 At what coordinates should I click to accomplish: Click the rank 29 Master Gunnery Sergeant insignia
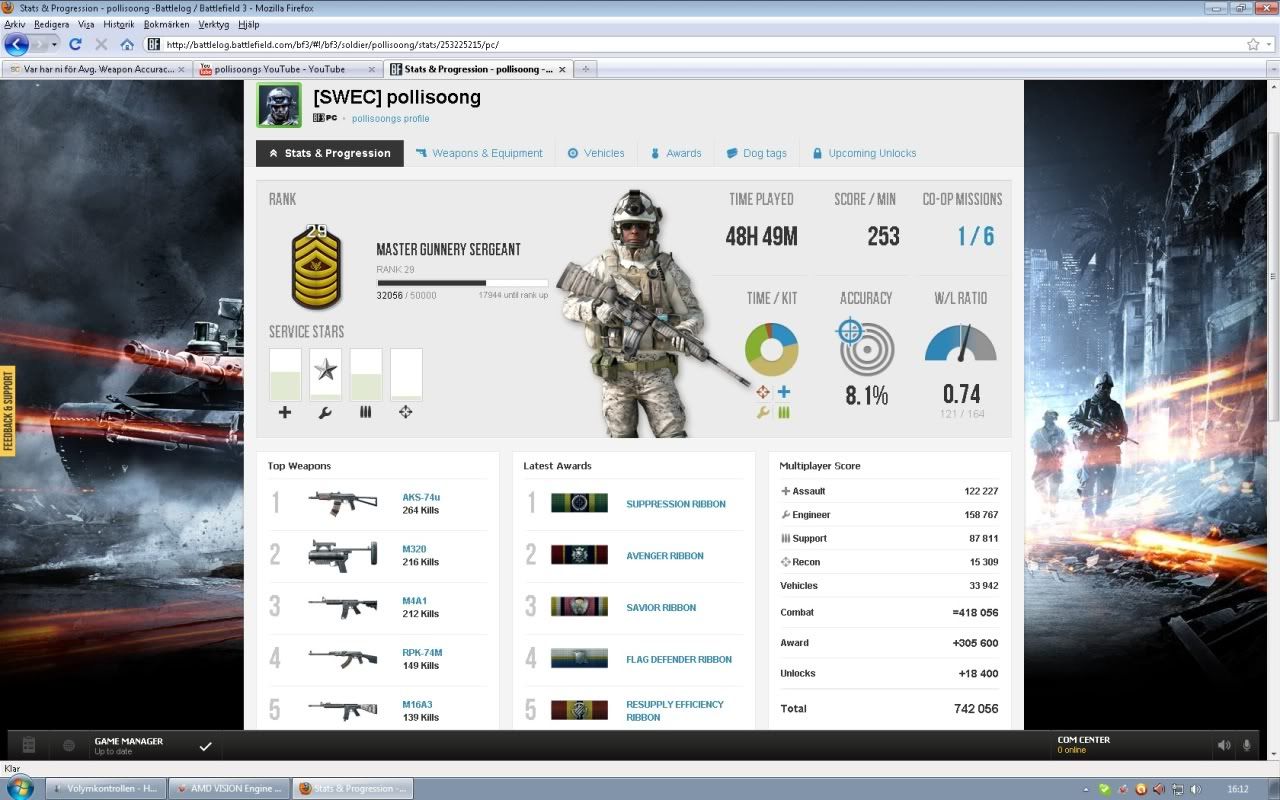click(316, 266)
